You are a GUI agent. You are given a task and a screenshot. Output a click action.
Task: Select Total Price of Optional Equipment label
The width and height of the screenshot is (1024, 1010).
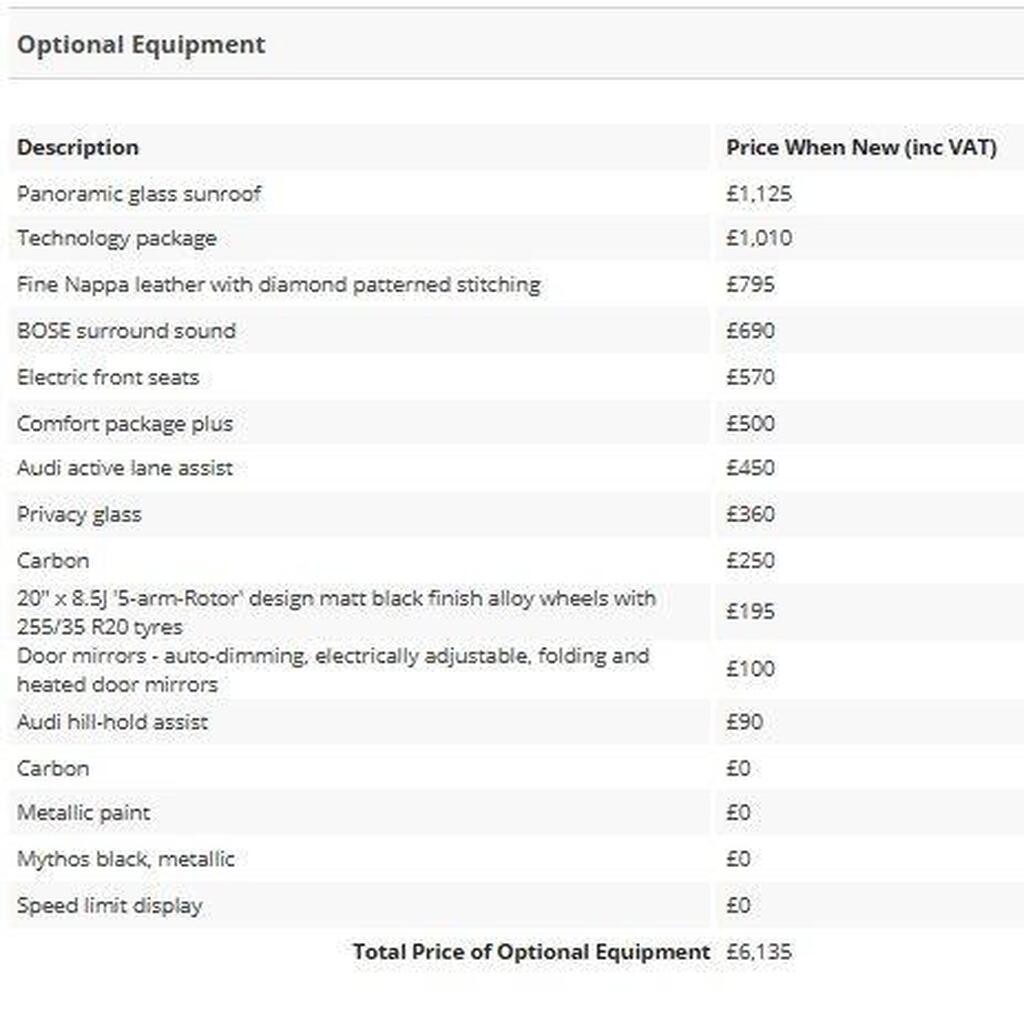tap(532, 952)
